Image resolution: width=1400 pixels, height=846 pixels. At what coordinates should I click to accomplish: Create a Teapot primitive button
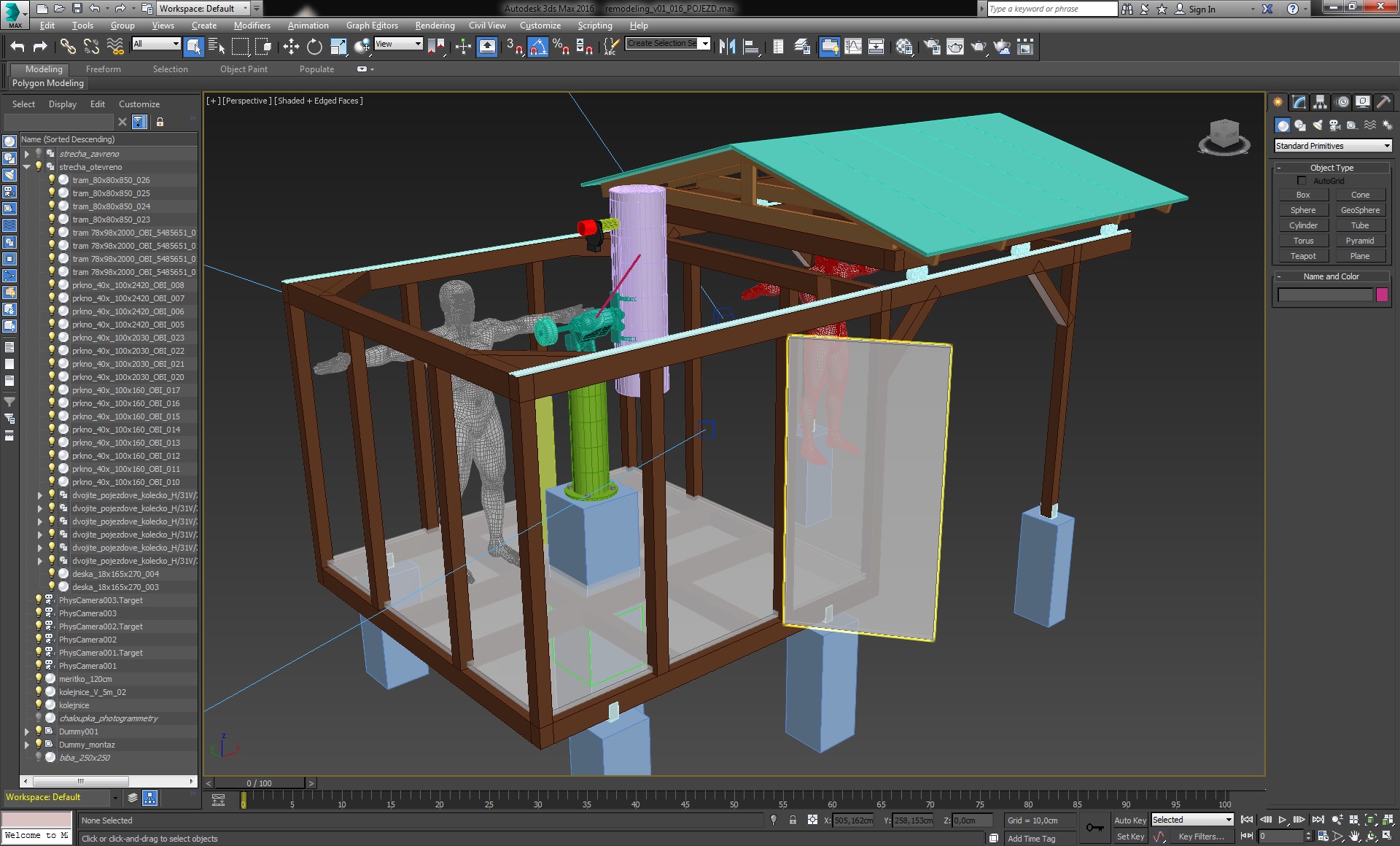pos(1303,256)
